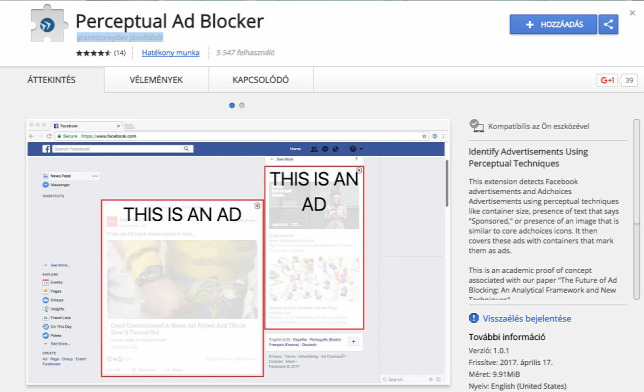The image size is (644, 392).
Task: Open the Áttekintés tab
Action: [52, 80]
